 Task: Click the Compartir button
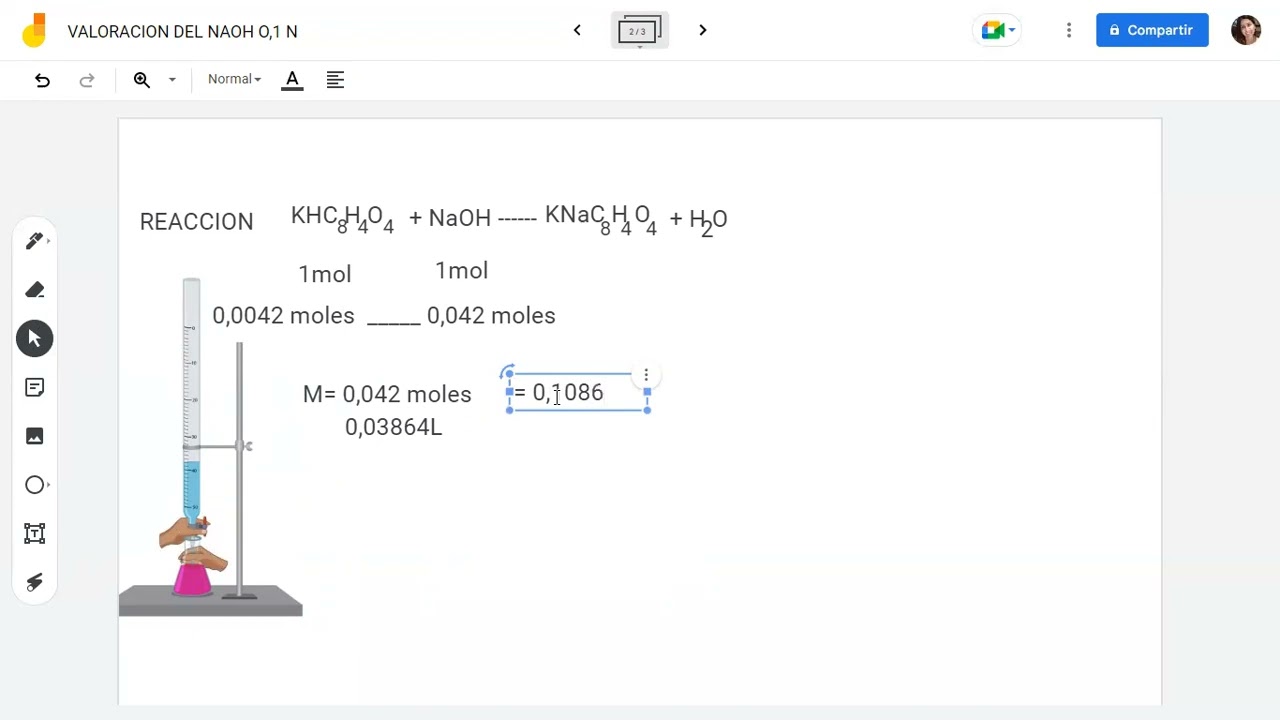pos(1152,30)
